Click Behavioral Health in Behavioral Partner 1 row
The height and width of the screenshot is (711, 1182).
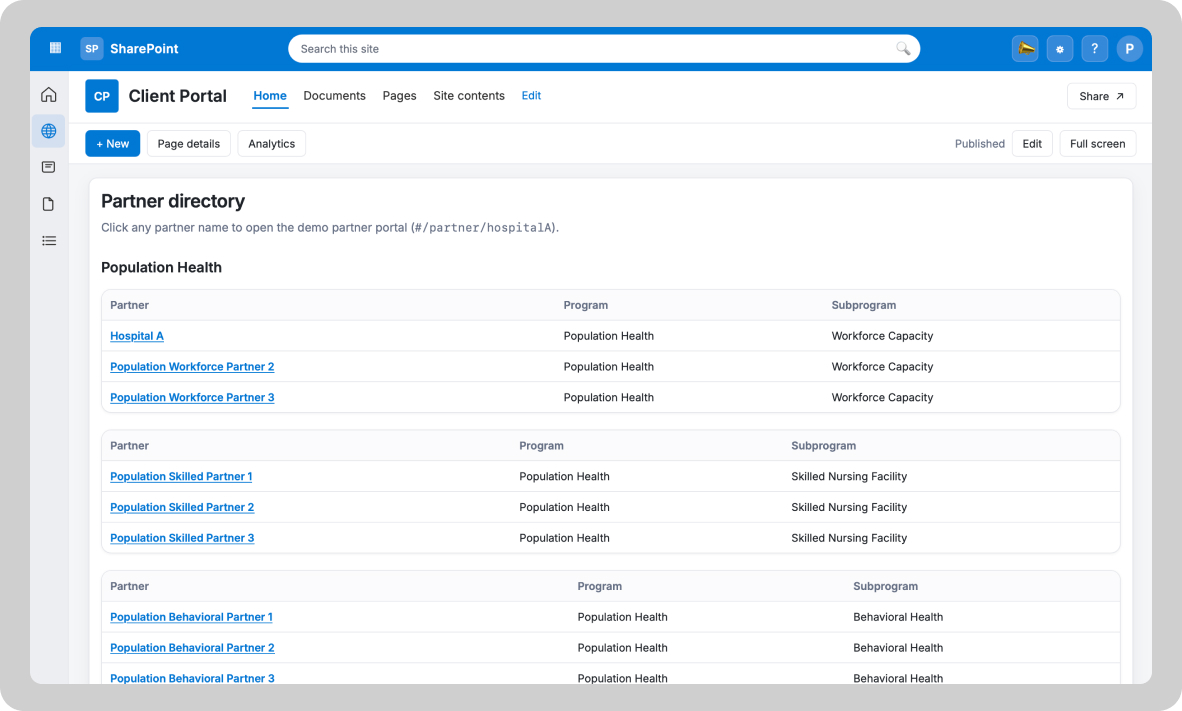coord(898,617)
